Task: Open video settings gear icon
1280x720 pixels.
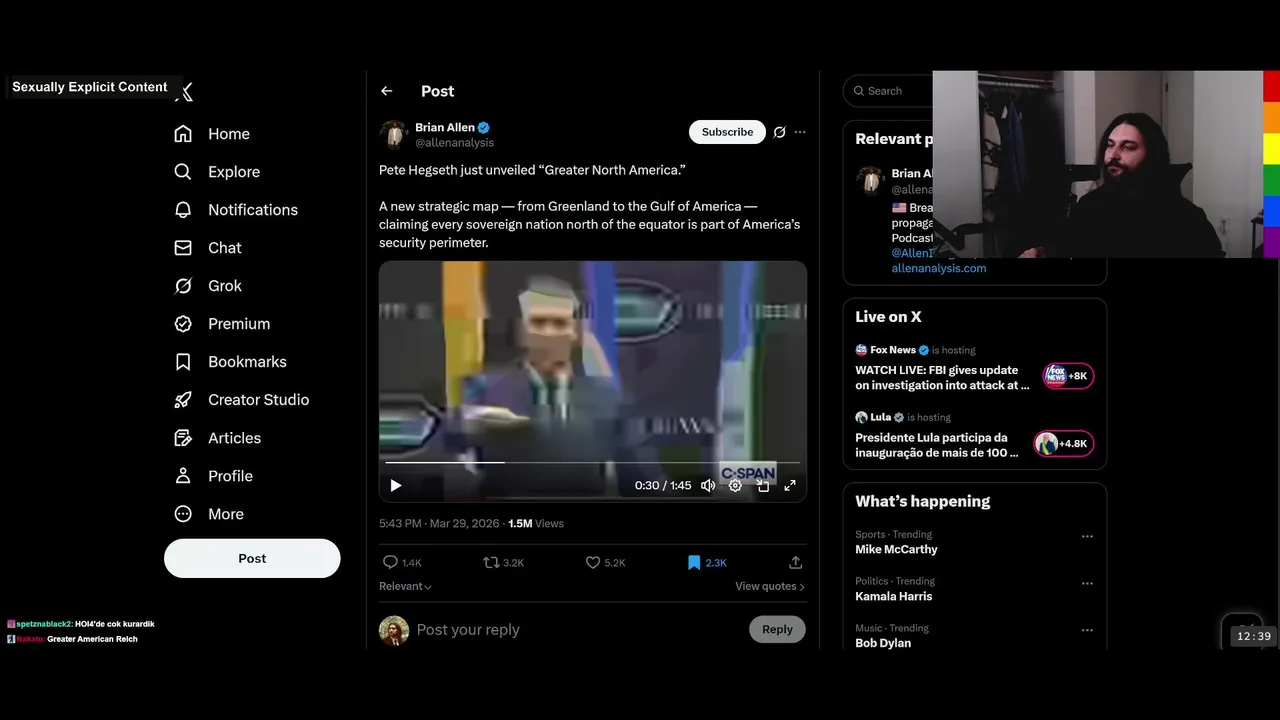Action: (x=735, y=485)
